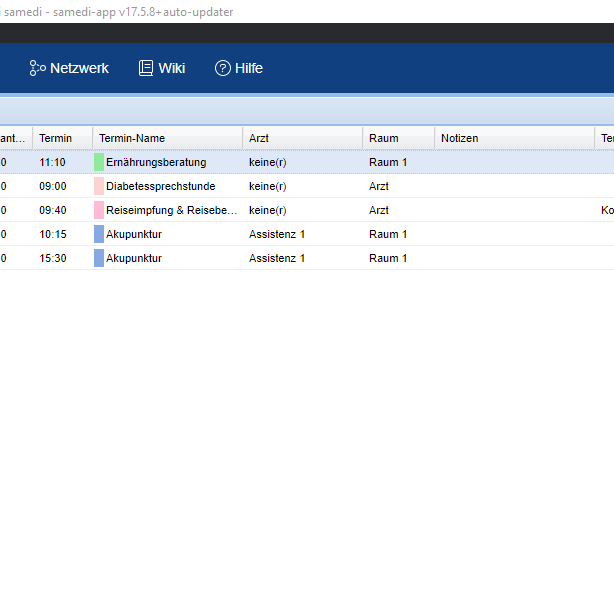The height and width of the screenshot is (614, 614).
Task: Sort by Termin-Name column header
Action: 132,138
